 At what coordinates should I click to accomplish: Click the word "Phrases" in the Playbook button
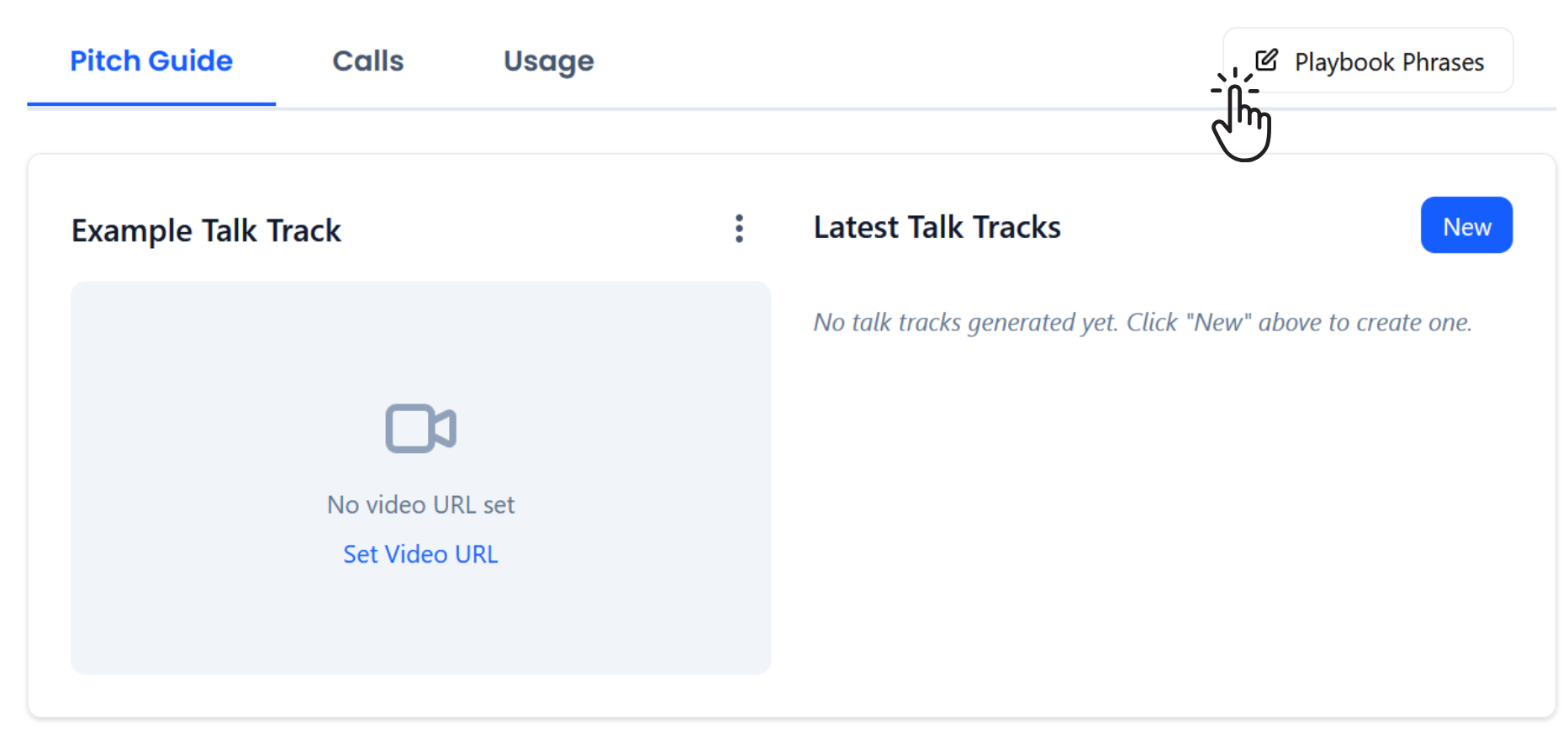tap(1443, 62)
